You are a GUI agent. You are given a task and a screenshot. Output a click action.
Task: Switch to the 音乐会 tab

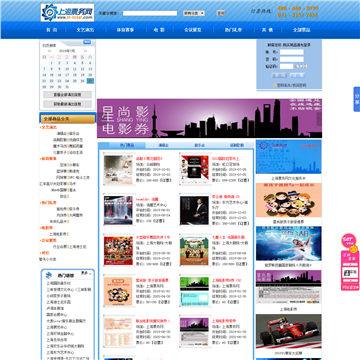point(199,145)
